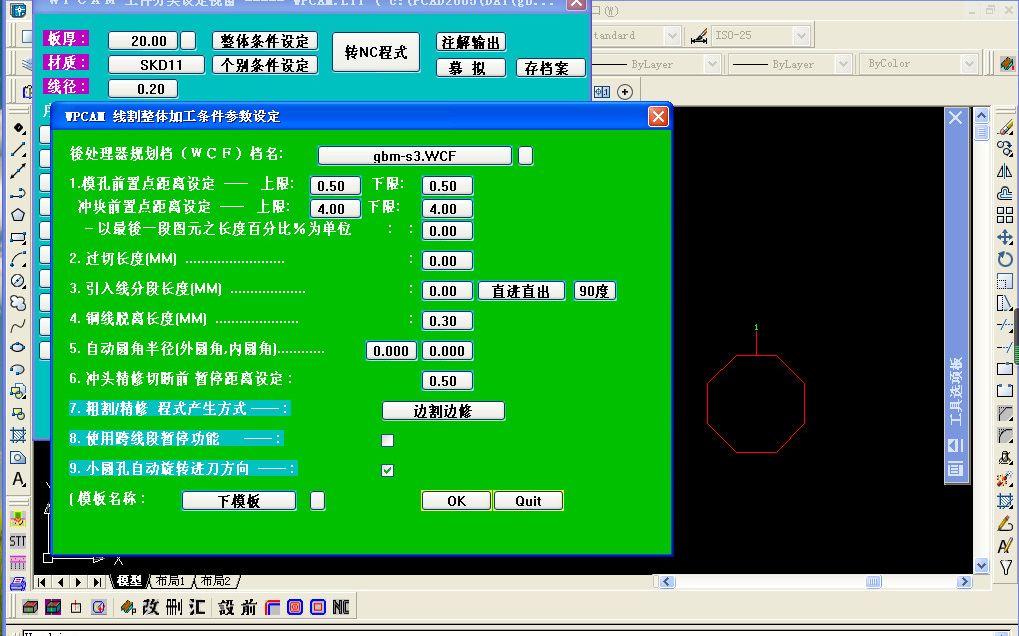Open the 汇 icon in the bottom toolbar
Viewport: 1019px width, 636px height.
click(x=197, y=606)
